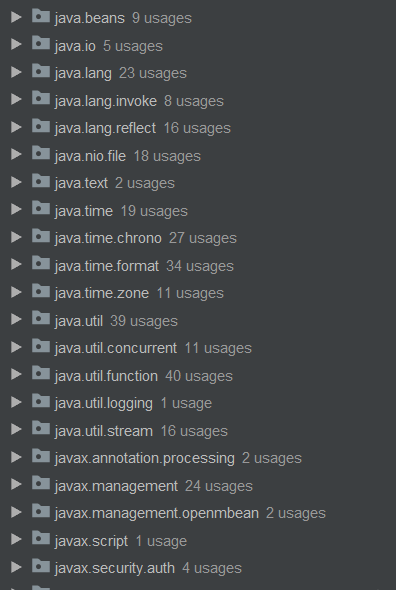The width and height of the screenshot is (396, 590).
Task: Select the java.time.zone 11 usages row
Action: tap(198, 293)
